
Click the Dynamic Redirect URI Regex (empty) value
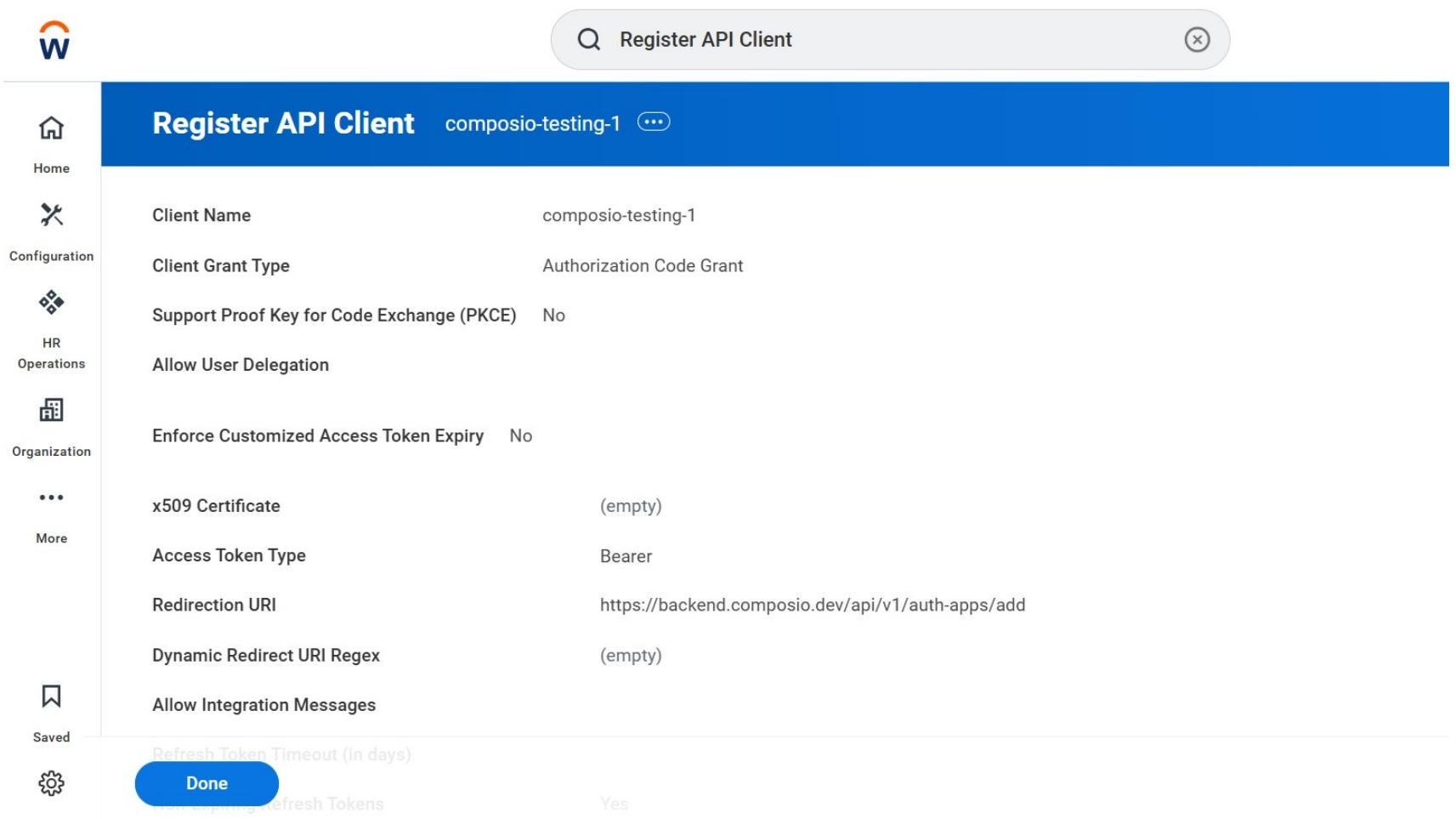631,656
